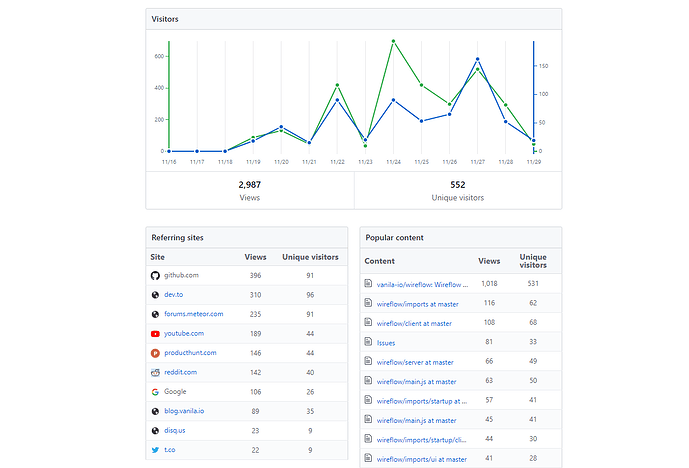The height and width of the screenshot is (468, 689).
Task: Click file icon of vanila-io/wireflow row
Action: click(368, 283)
